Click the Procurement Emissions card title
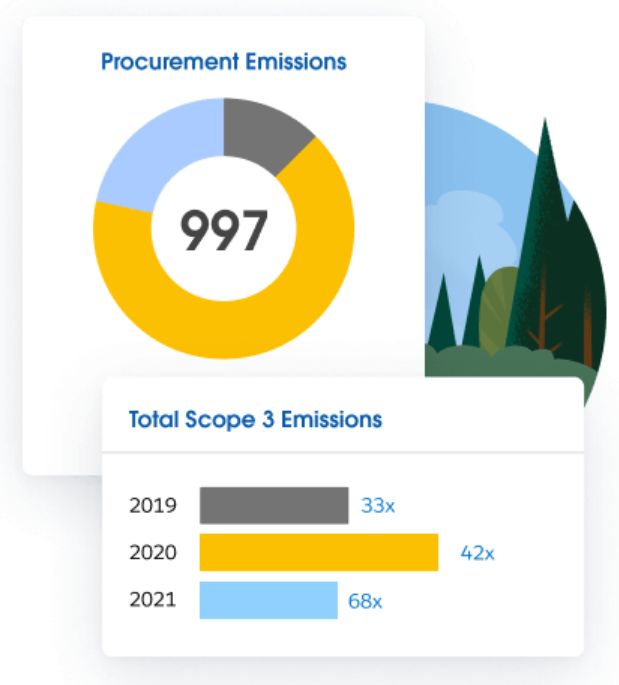This screenshot has height=685, width=619. 224,62
